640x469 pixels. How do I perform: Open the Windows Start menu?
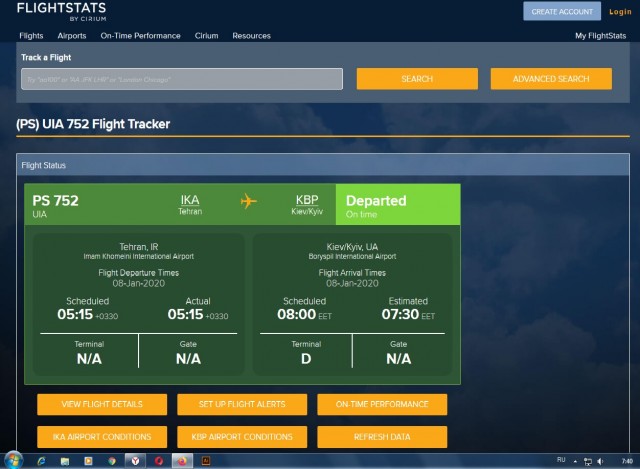[13, 460]
